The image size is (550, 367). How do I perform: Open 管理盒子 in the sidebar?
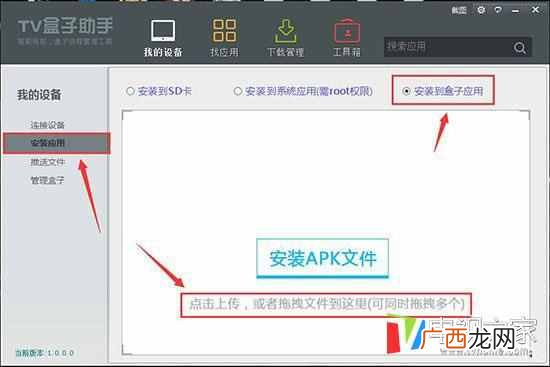tap(47, 180)
